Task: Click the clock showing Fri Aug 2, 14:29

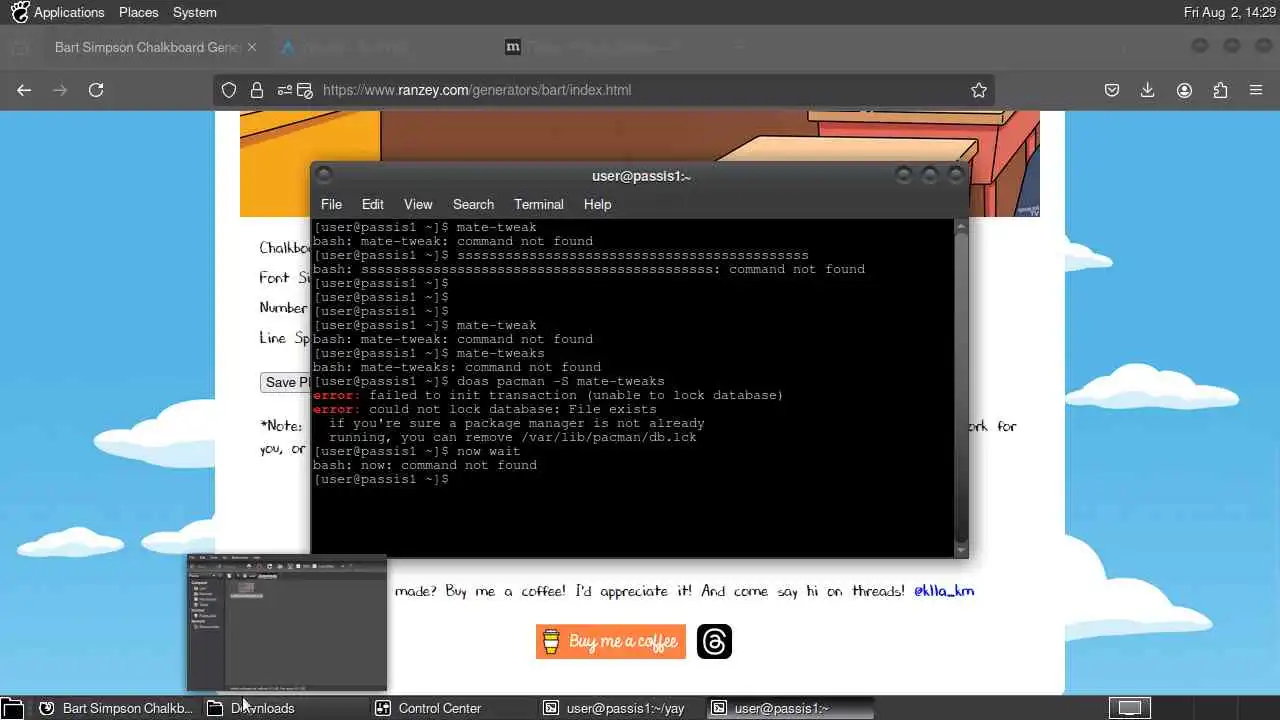Action: coord(1229,12)
